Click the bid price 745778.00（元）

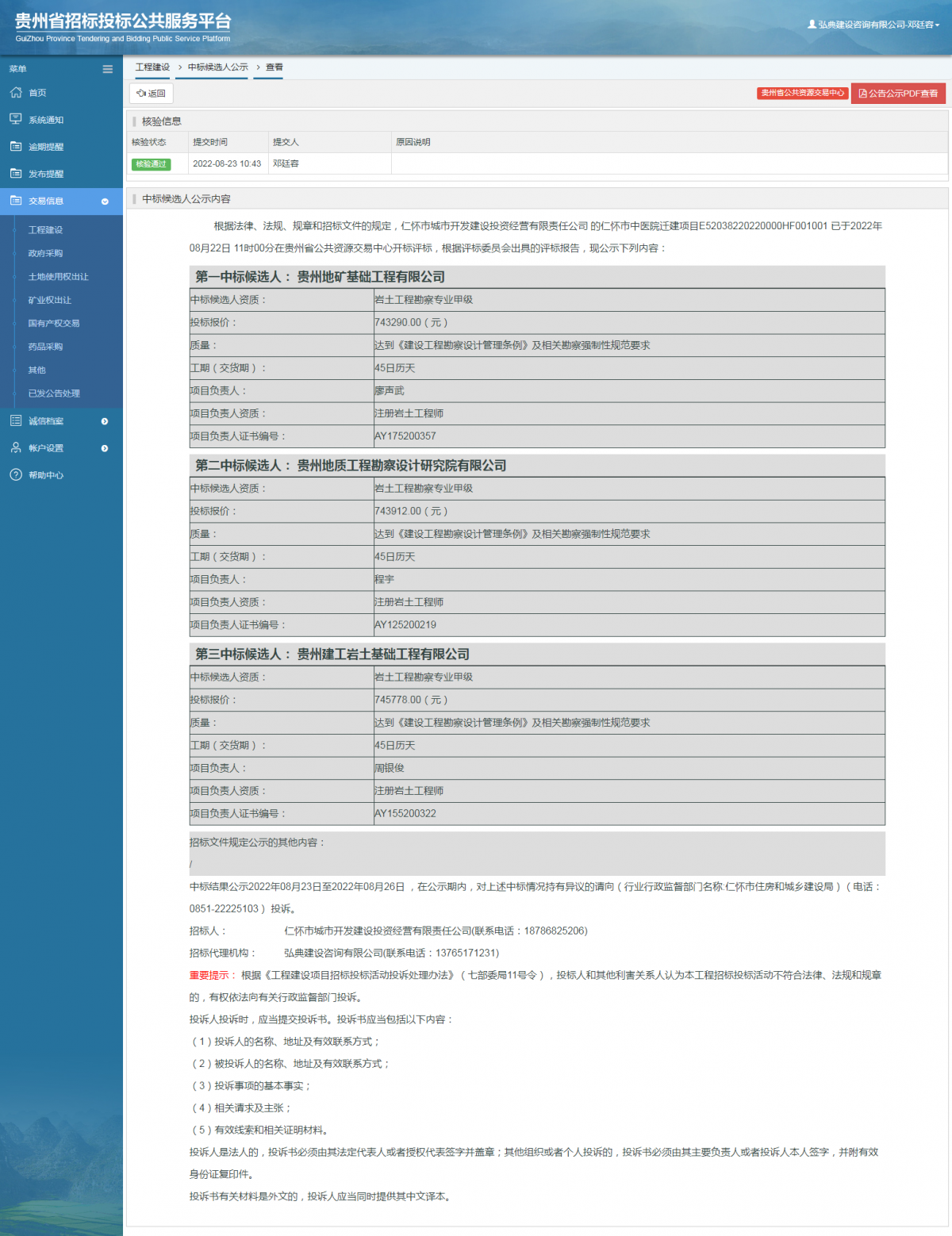pos(412,701)
